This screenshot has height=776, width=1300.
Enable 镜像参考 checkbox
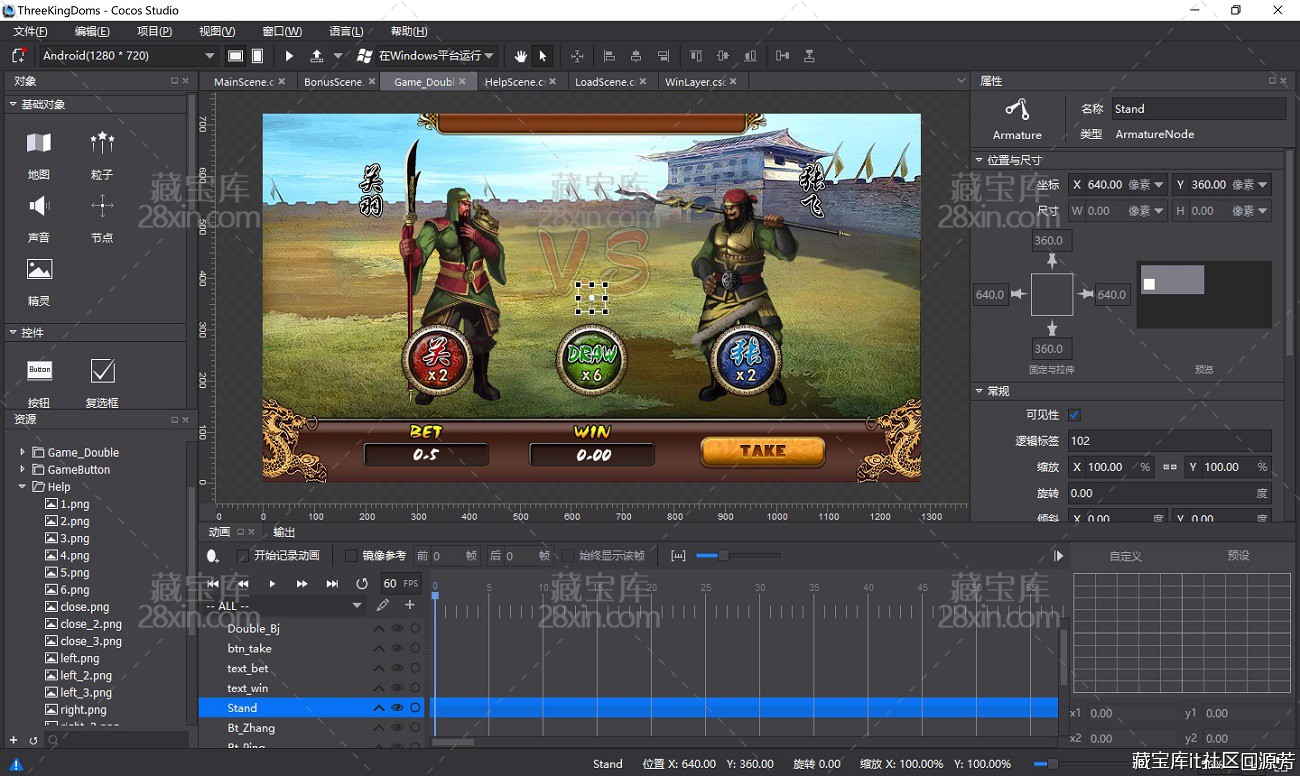coord(351,556)
